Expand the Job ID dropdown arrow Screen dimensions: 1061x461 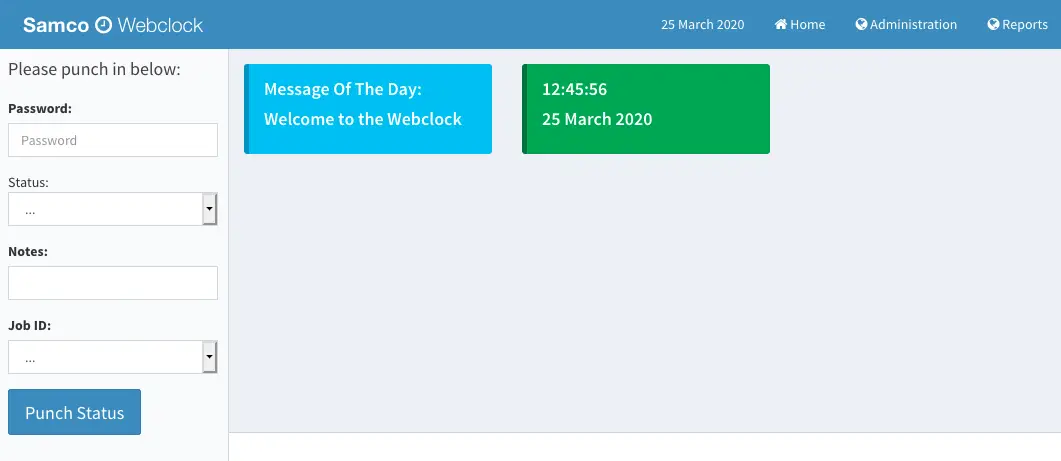tap(209, 357)
